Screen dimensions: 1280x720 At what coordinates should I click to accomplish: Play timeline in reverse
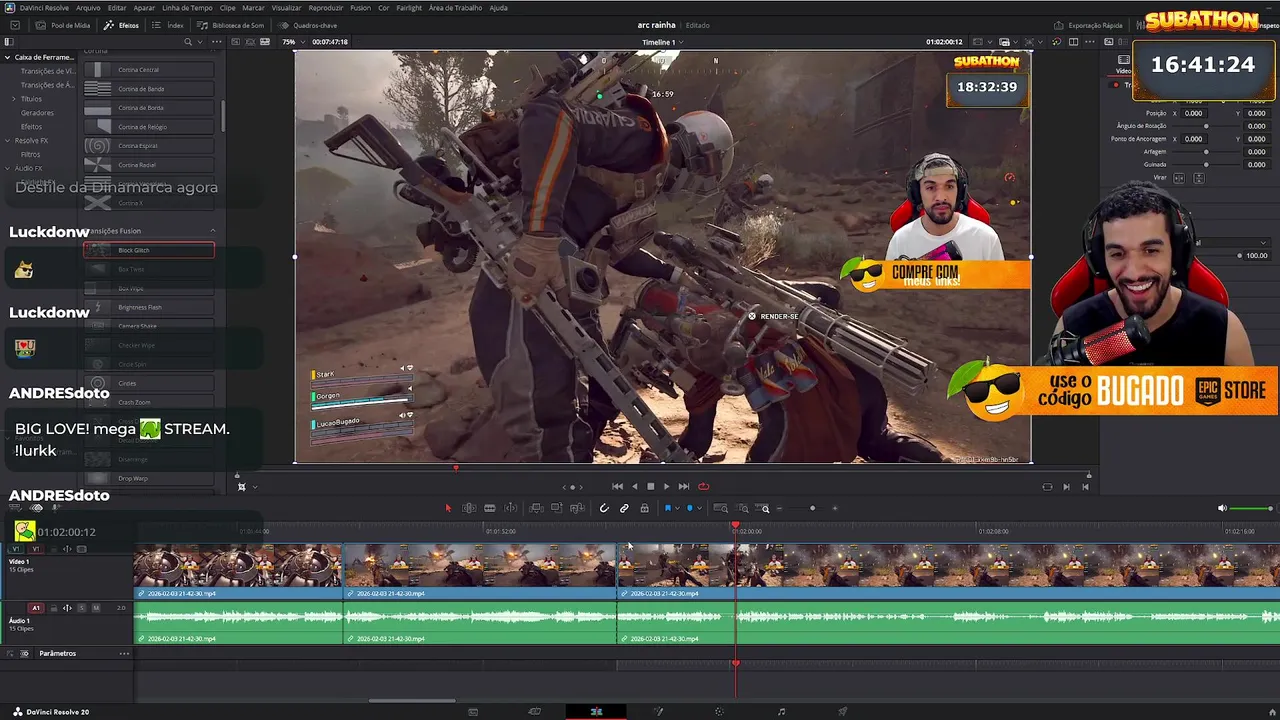point(634,487)
